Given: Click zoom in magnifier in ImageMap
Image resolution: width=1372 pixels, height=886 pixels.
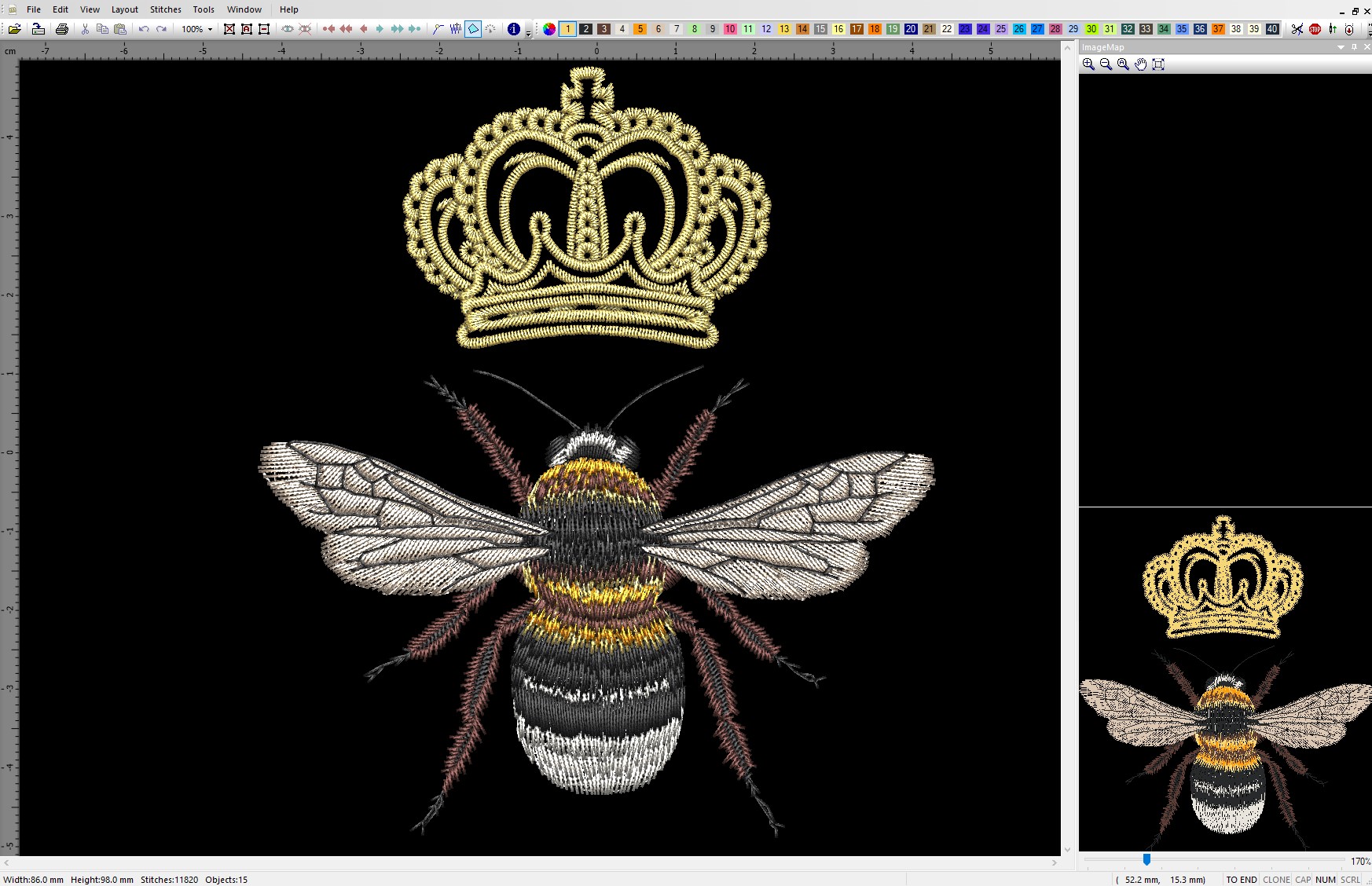Looking at the screenshot, I should (x=1088, y=64).
